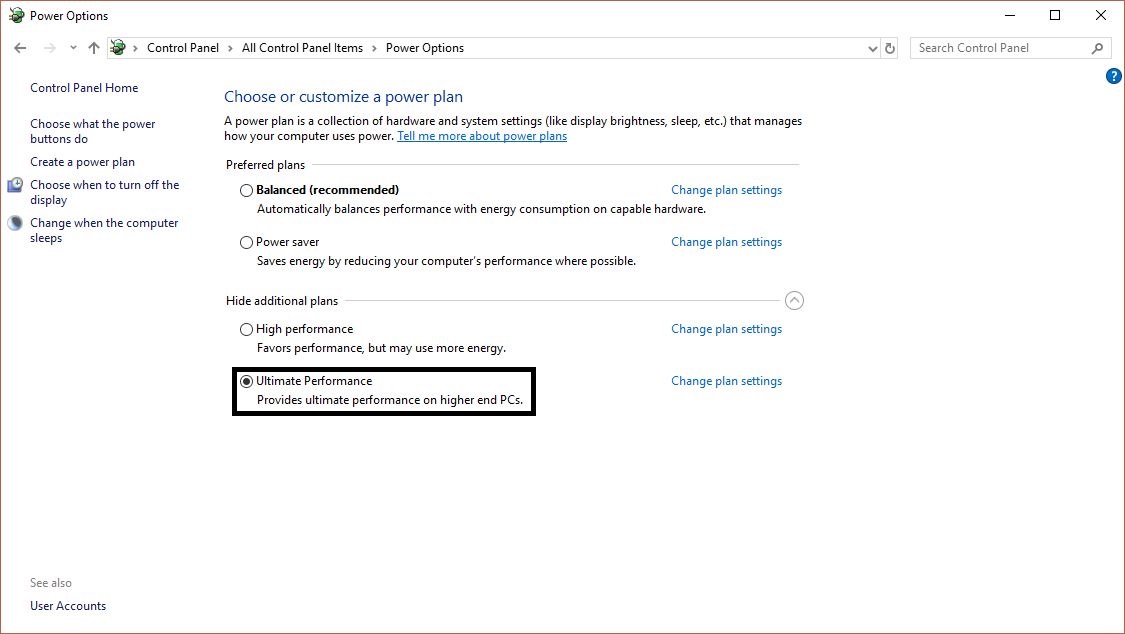Click the Preferred plans heading
Viewport: 1125px width, 634px height.
pos(265,165)
